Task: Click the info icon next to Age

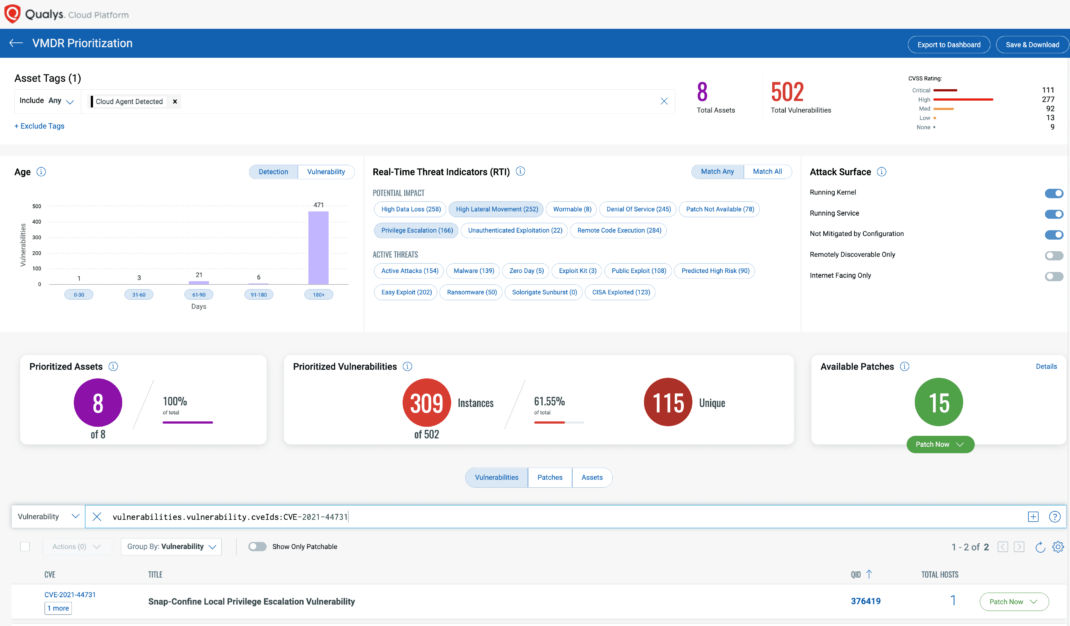Action: coord(41,172)
